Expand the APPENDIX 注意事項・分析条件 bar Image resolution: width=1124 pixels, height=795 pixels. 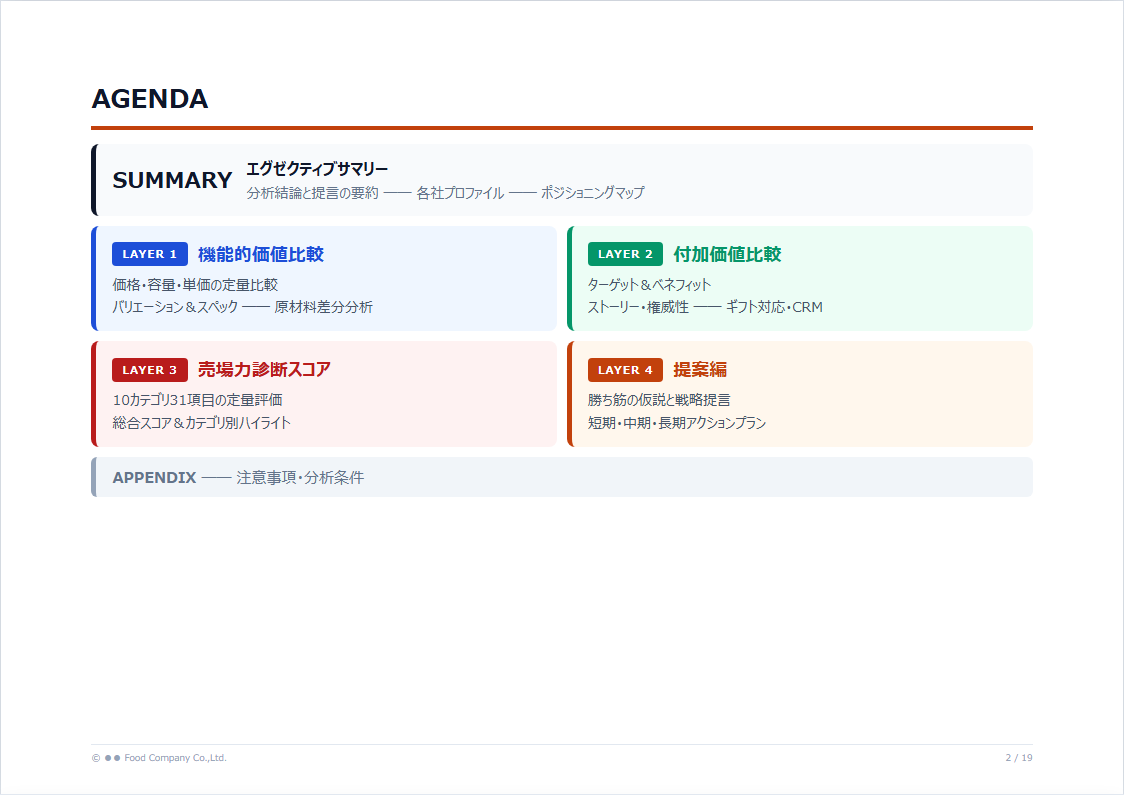tap(240, 477)
